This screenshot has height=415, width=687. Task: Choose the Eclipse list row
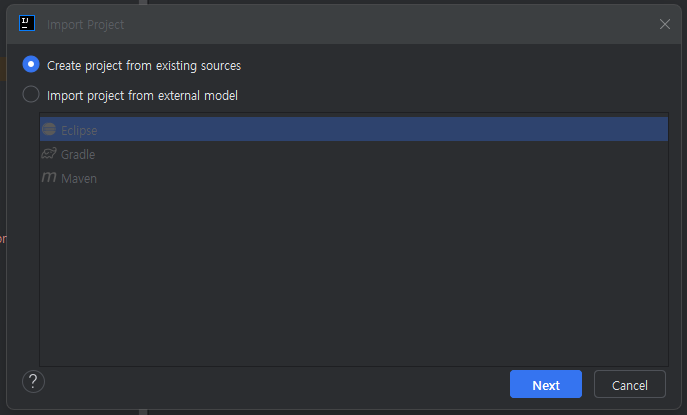(354, 129)
